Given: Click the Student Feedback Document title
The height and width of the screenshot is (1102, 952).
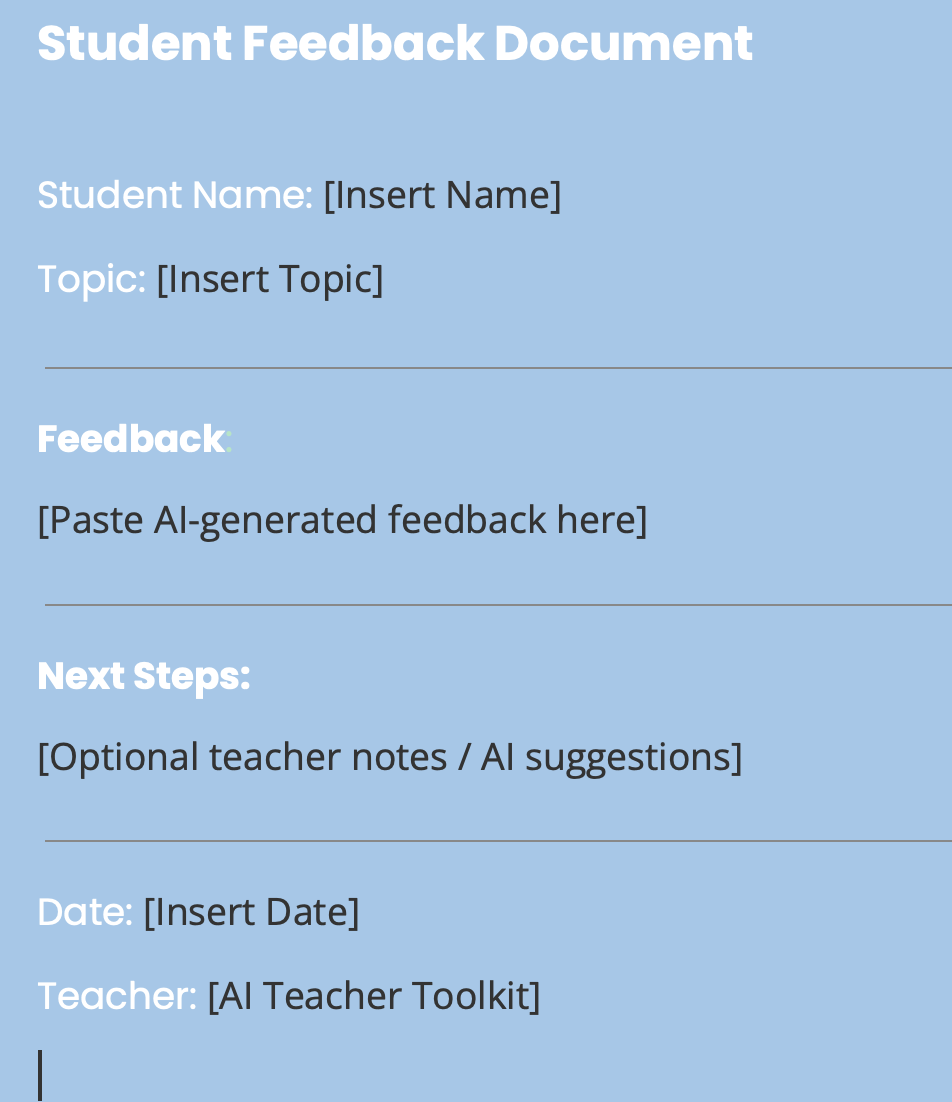Looking at the screenshot, I should coord(395,44).
